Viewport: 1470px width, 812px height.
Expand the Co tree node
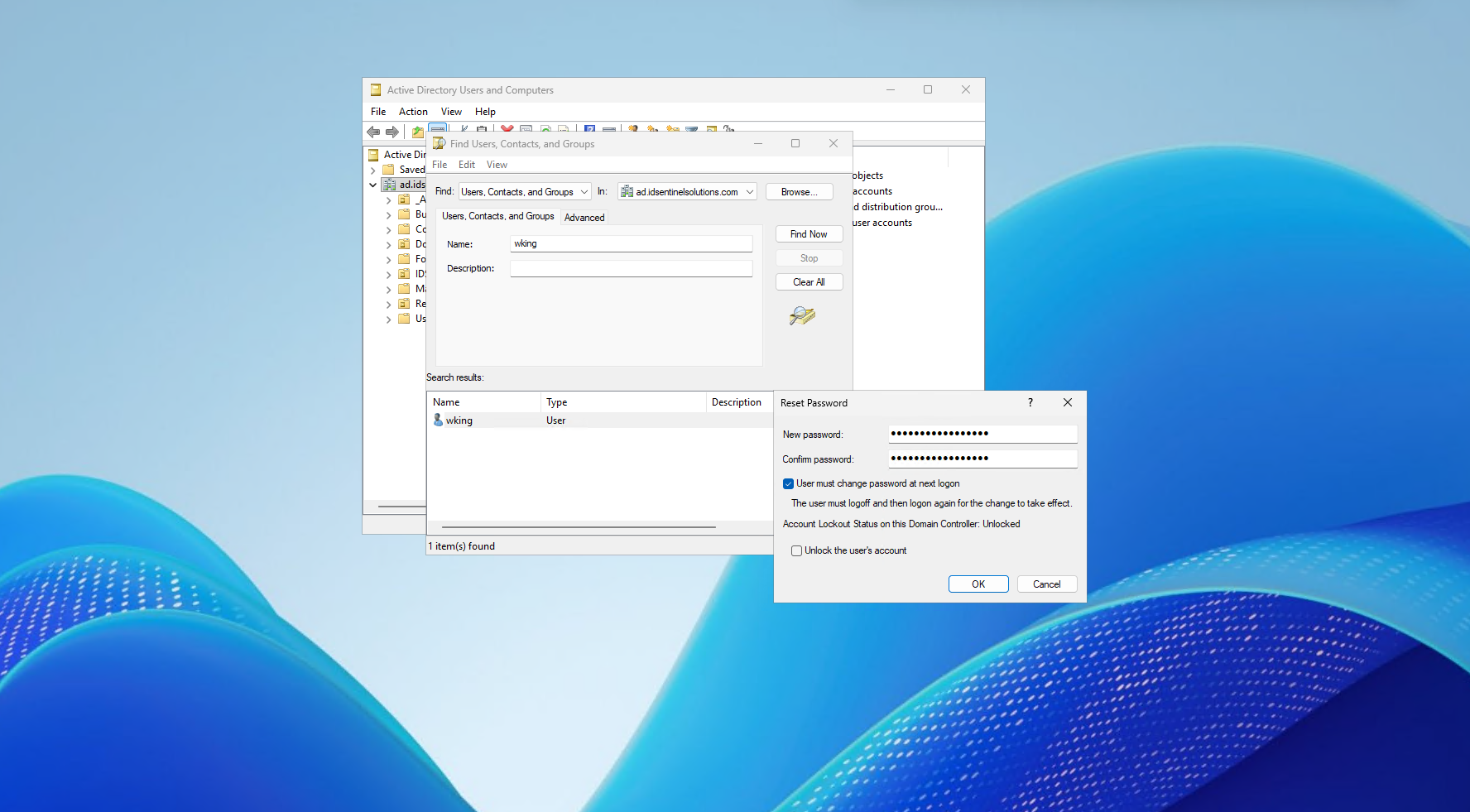coord(388,230)
